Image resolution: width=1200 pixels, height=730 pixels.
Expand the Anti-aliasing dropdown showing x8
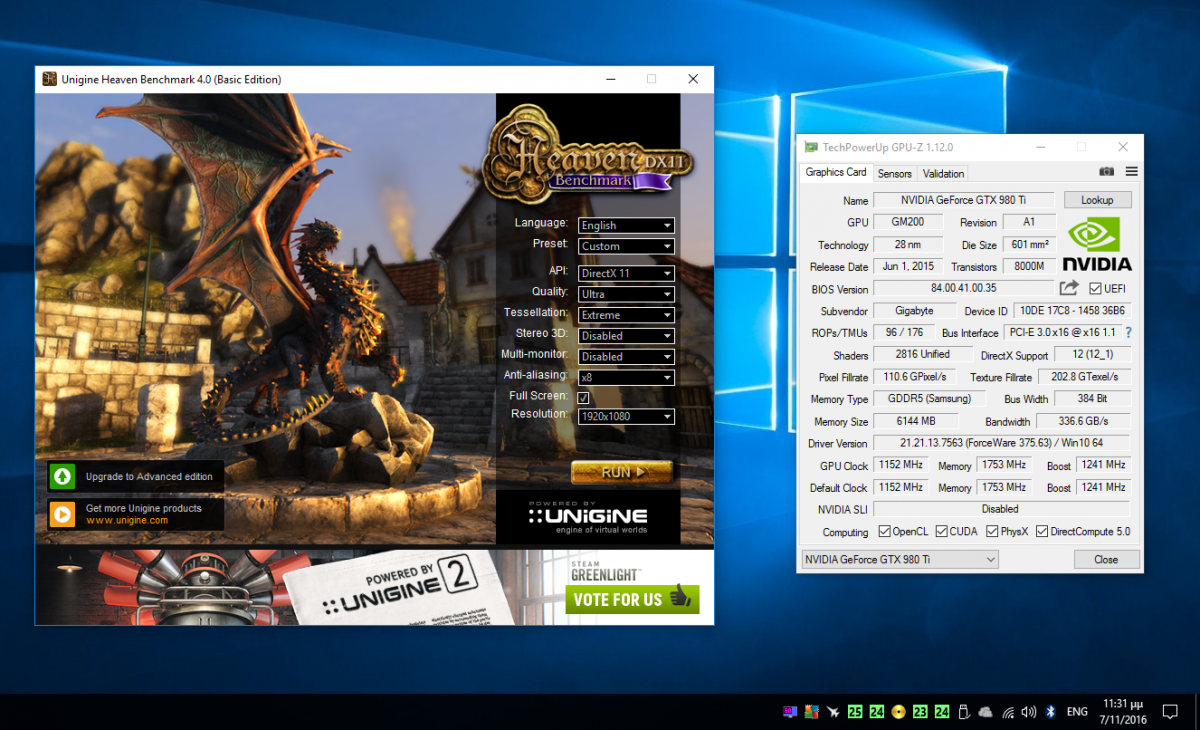coord(626,378)
